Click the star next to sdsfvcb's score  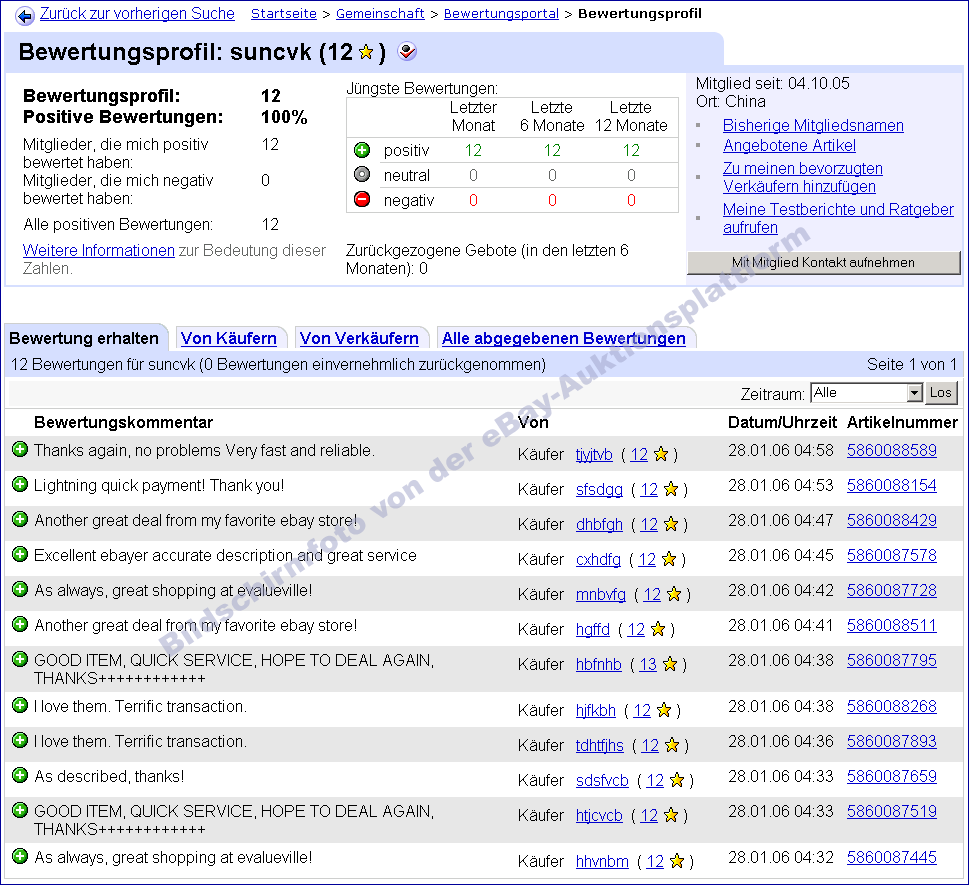pos(677,781)
